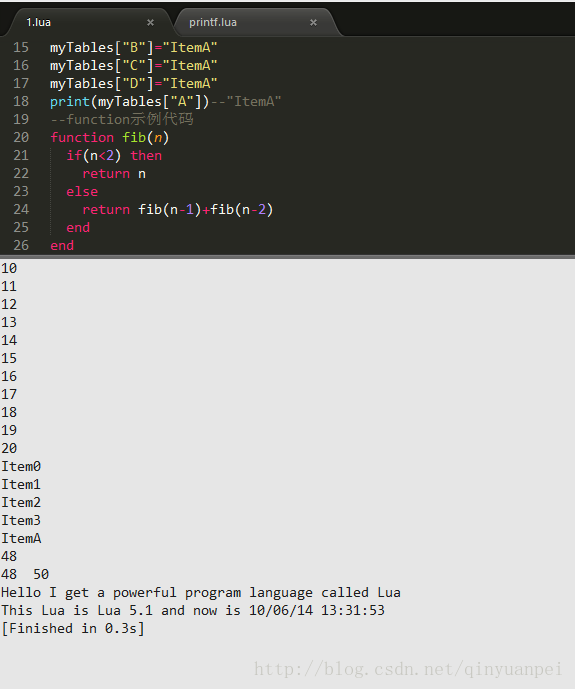Click output line 'Item3'

coord(21,521)
